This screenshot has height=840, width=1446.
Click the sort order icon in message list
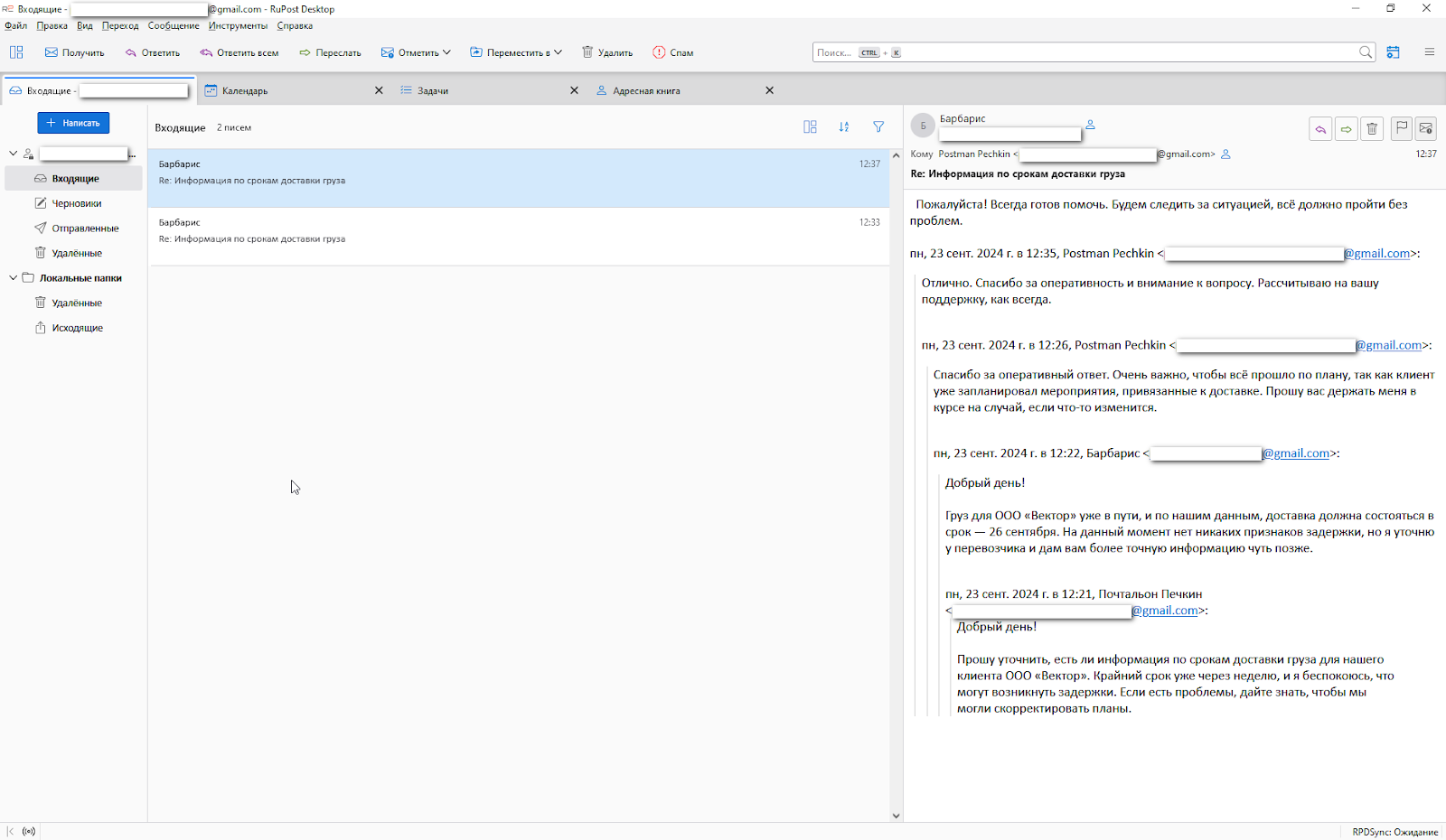(x=844, y=127)
